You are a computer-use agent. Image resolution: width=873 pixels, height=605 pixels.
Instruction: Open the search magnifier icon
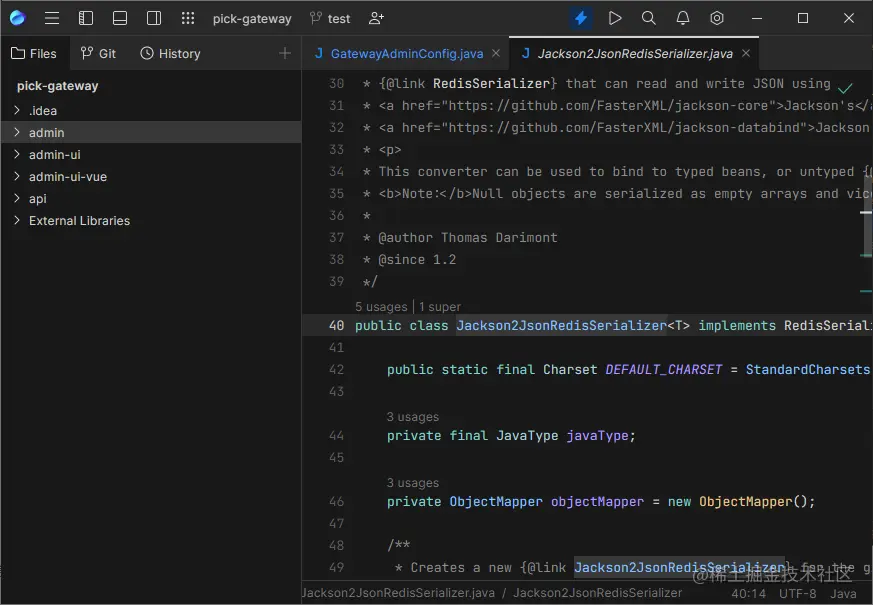click(649, 18)
